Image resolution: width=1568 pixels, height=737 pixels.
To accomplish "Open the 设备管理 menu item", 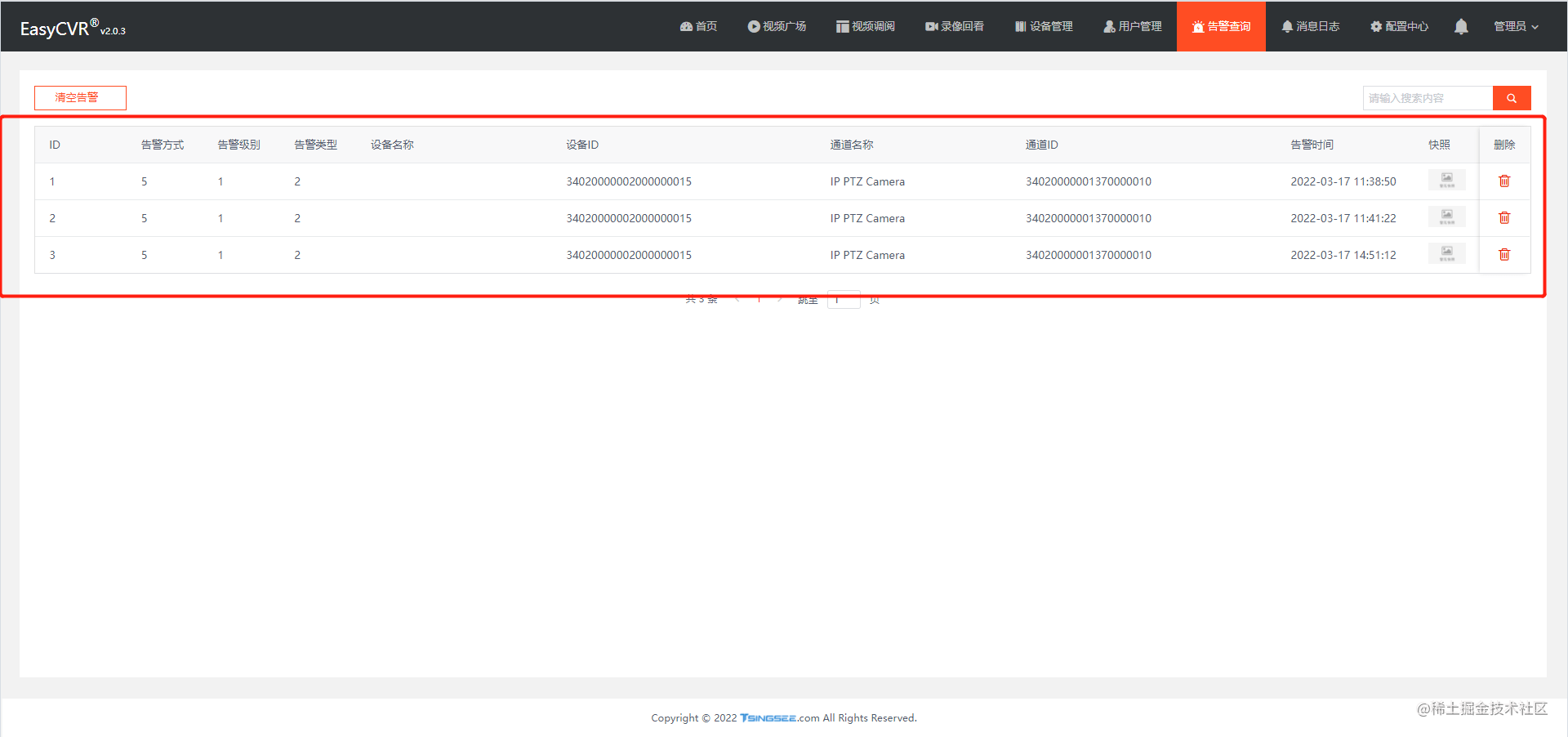I will tap(1044, 26).
